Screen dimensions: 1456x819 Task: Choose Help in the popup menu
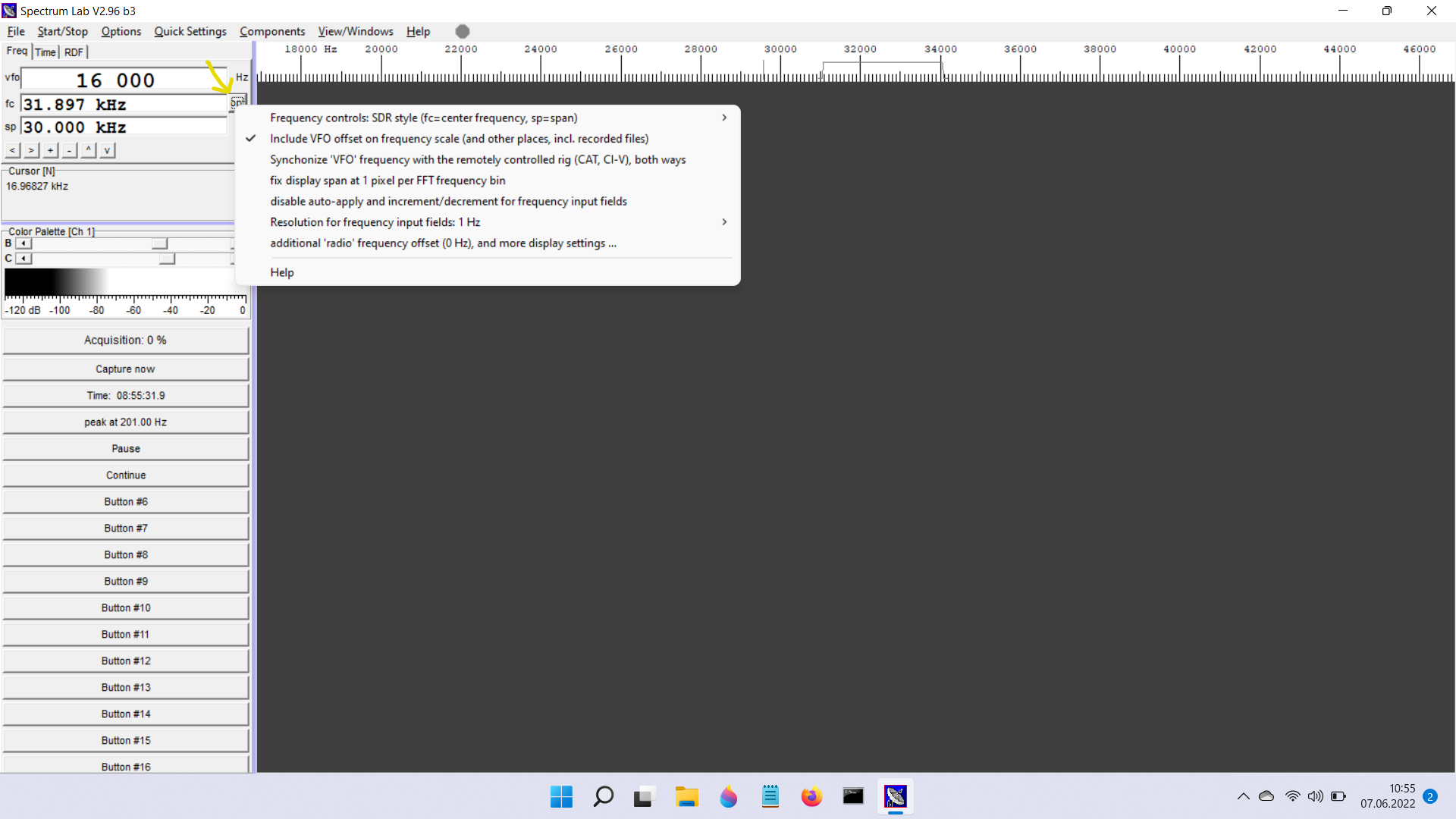point(488,272)
